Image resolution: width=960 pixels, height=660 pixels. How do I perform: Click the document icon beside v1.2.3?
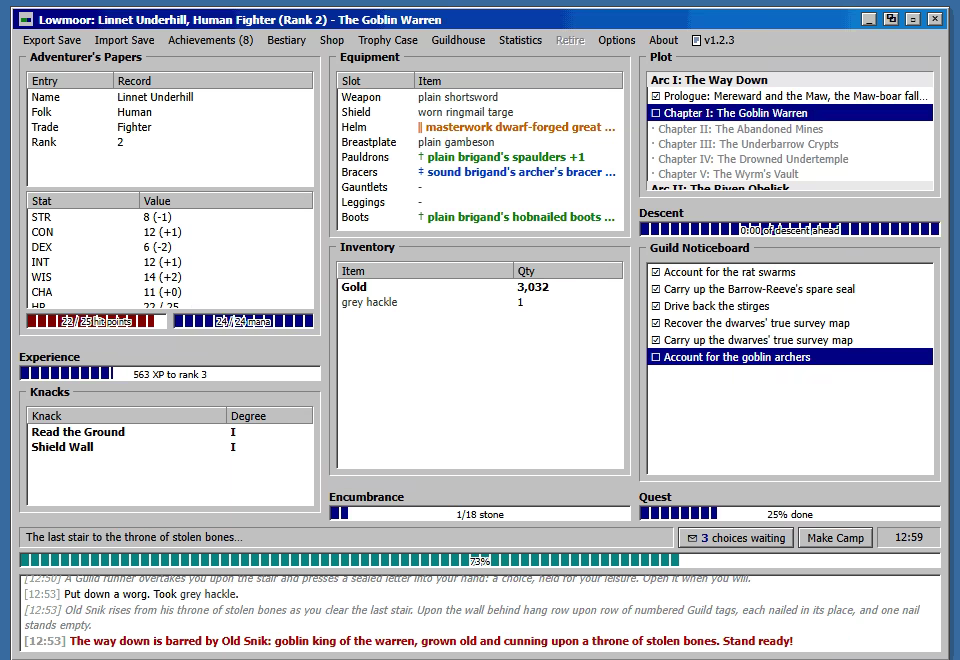[x=696, y=40]
